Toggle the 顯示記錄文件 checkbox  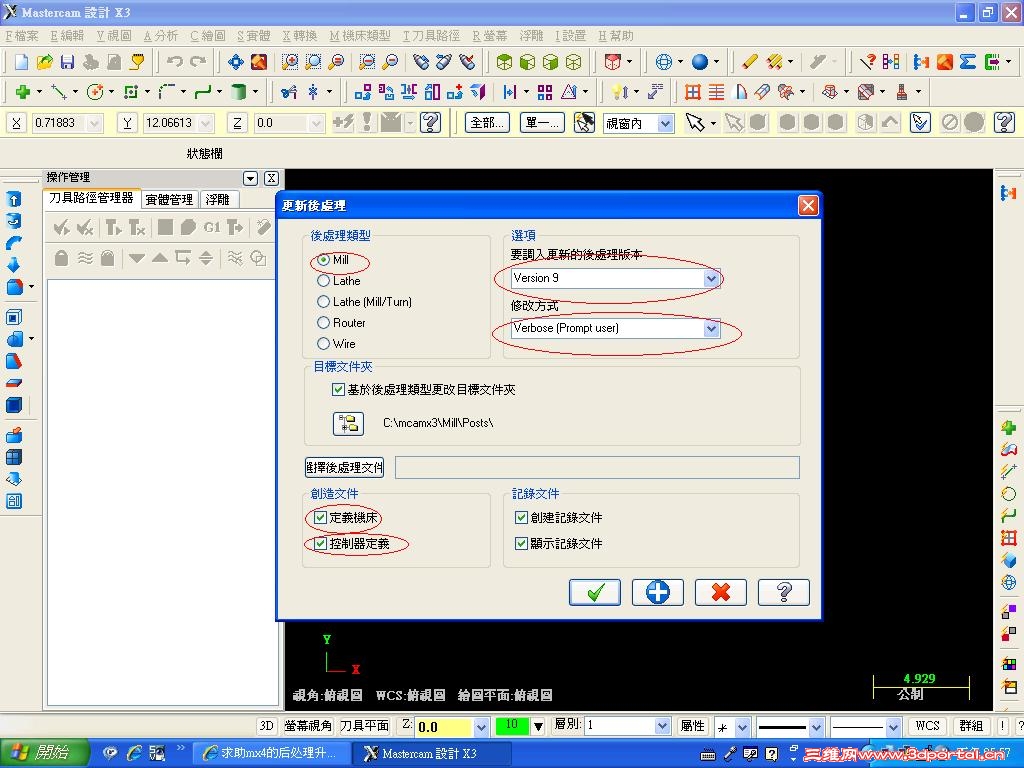pos(521,543)
